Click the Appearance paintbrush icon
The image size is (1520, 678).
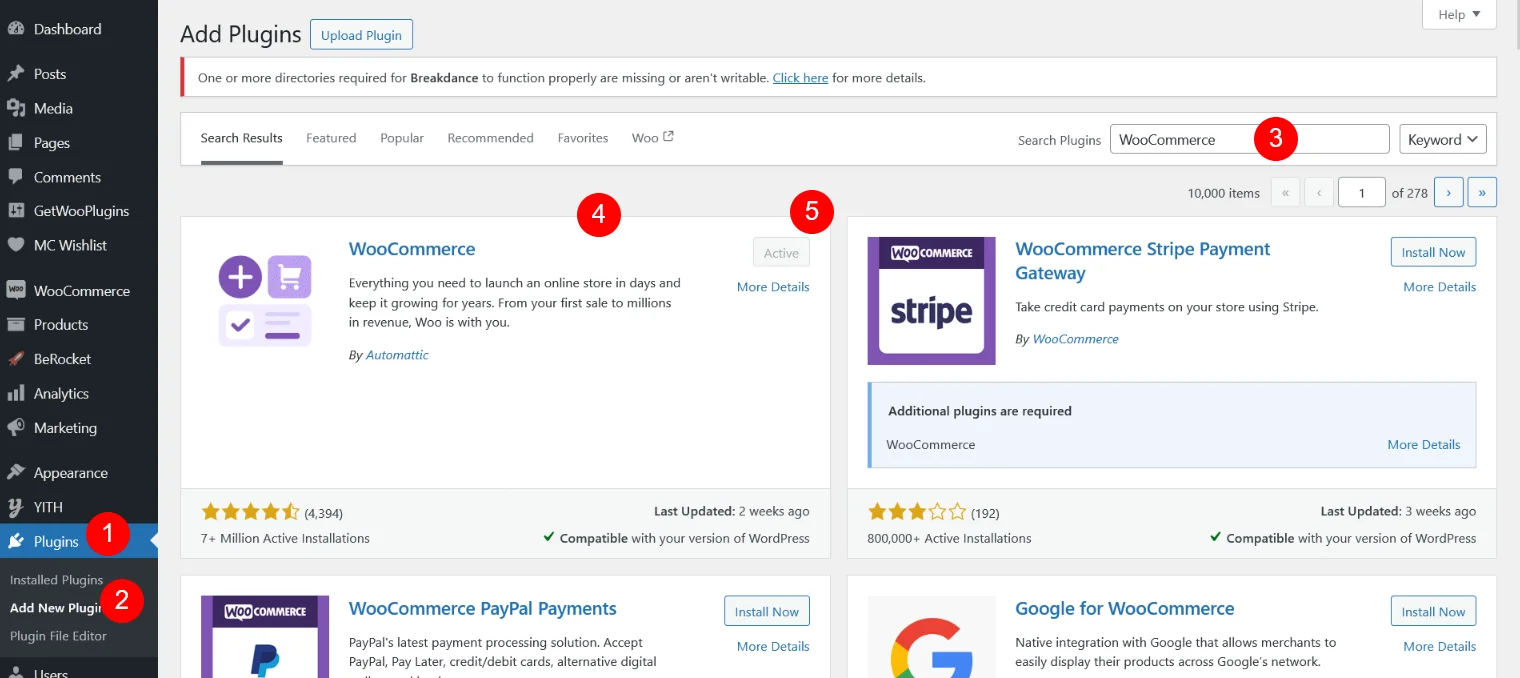coord(16,473)
